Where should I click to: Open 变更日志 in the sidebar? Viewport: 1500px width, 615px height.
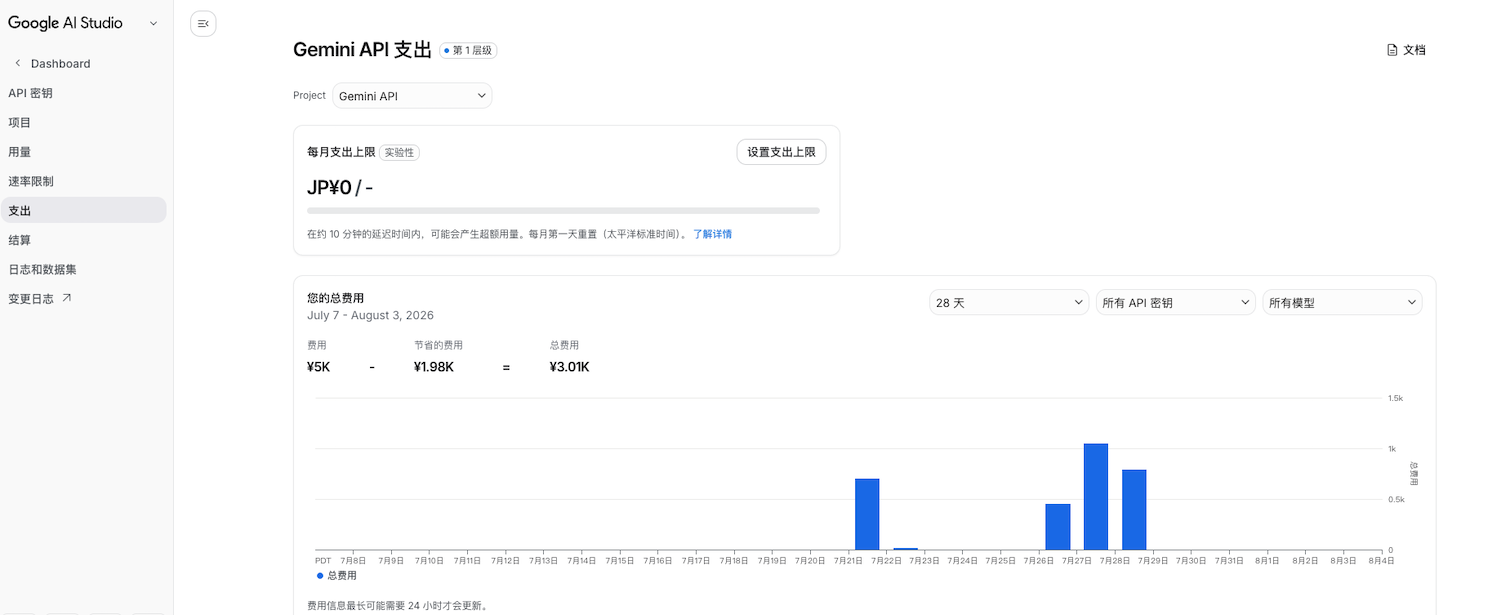[83, 298]
